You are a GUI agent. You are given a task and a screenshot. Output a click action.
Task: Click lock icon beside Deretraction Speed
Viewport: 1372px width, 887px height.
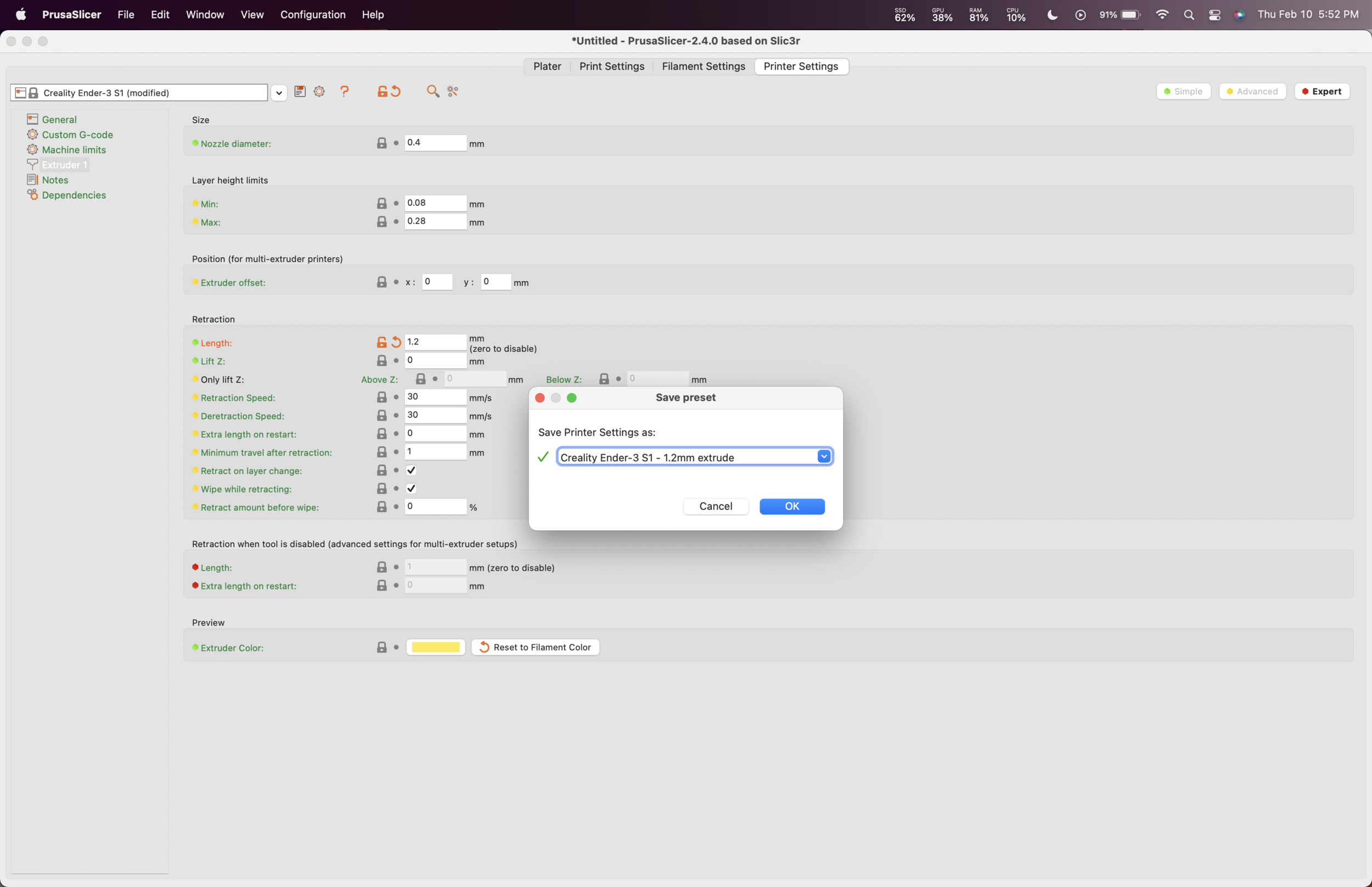click(382, 416)
